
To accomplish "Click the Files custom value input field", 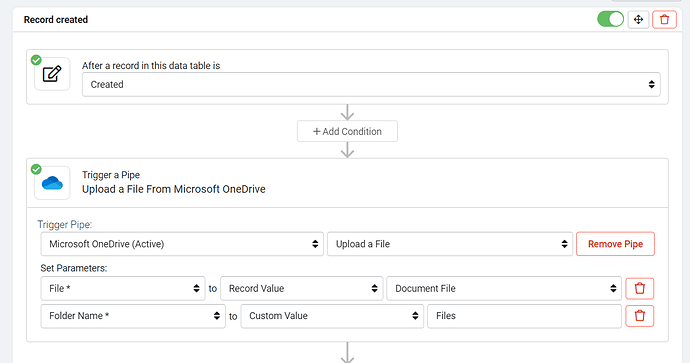I will coord(524,316).
